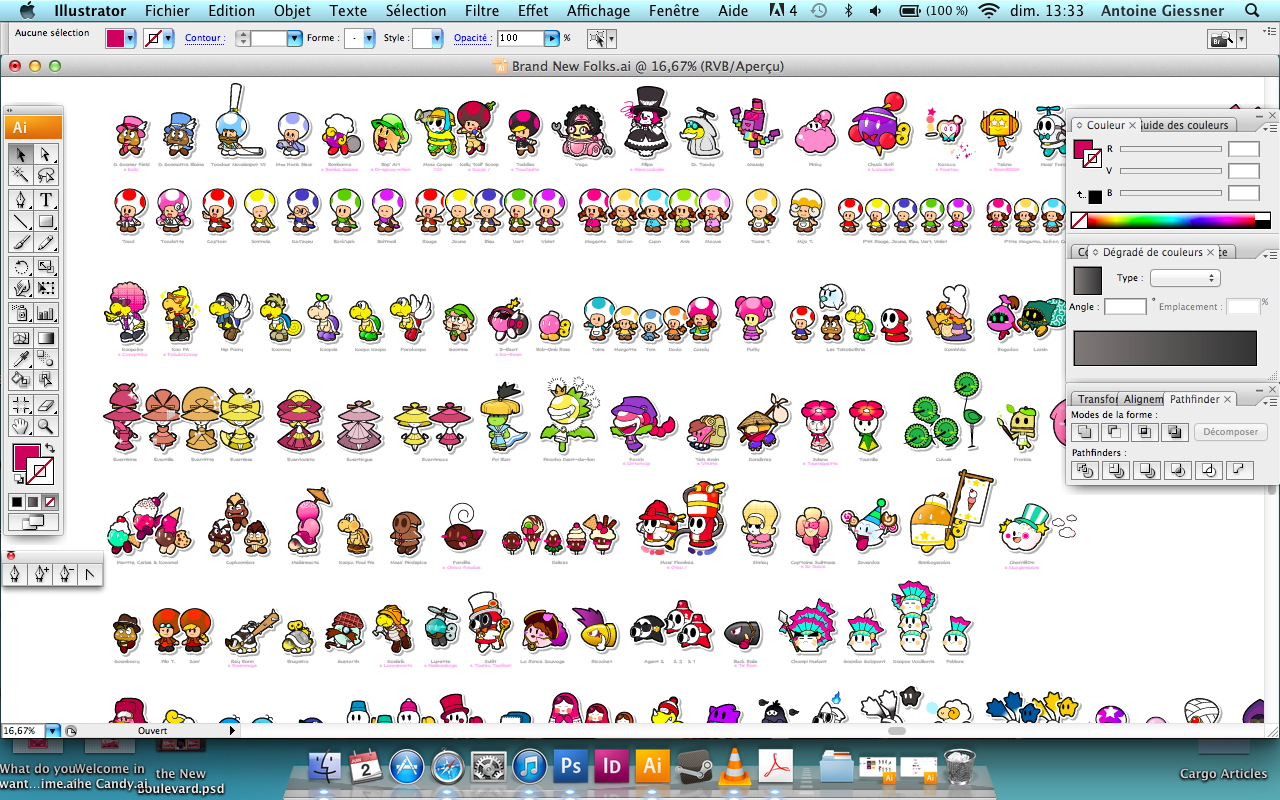Click the Décomposer button
The width and height of the screenshot is (1280, 800).
click(1231, 432)
